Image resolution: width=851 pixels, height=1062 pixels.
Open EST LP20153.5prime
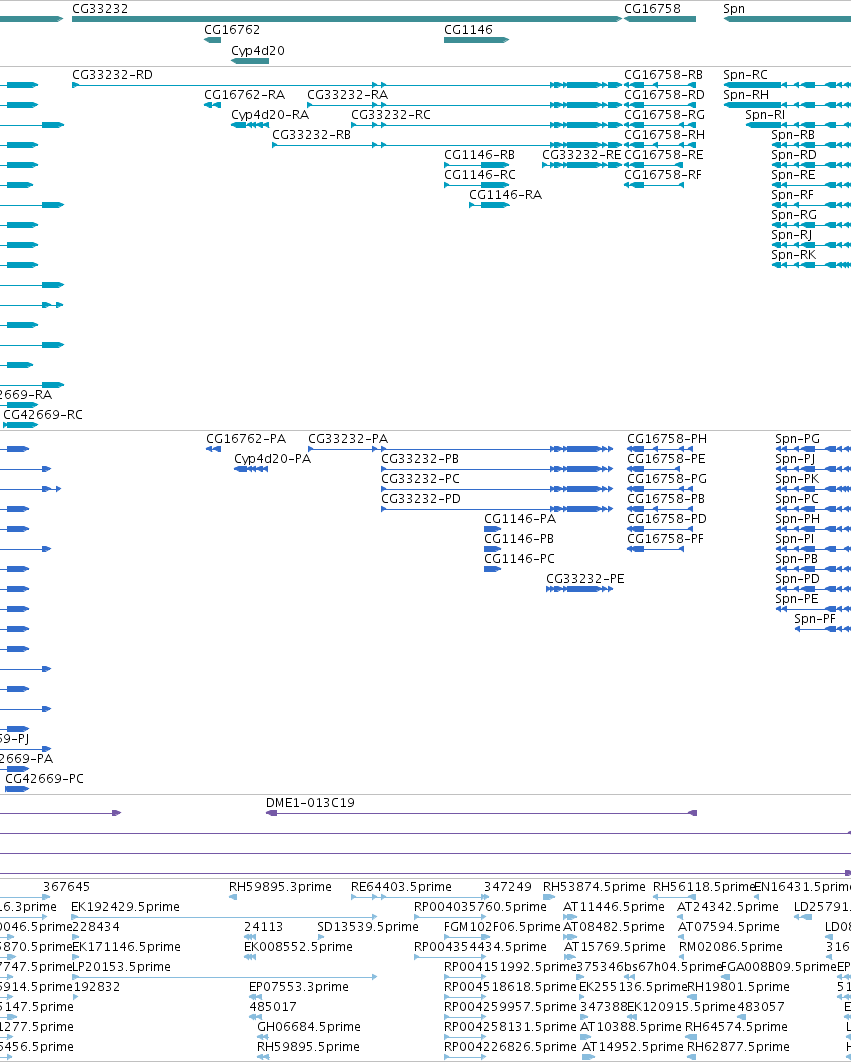click(x=121, y=967)
